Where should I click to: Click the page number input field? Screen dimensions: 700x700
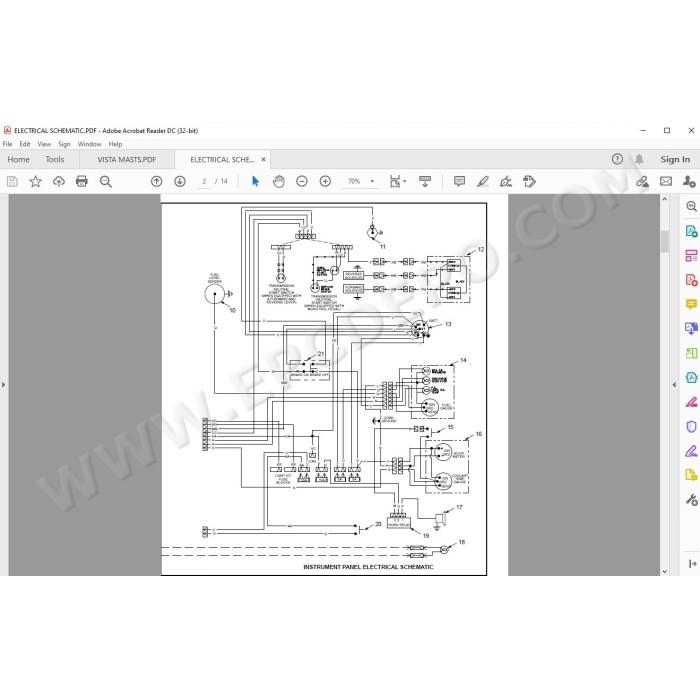click(204, 181)
